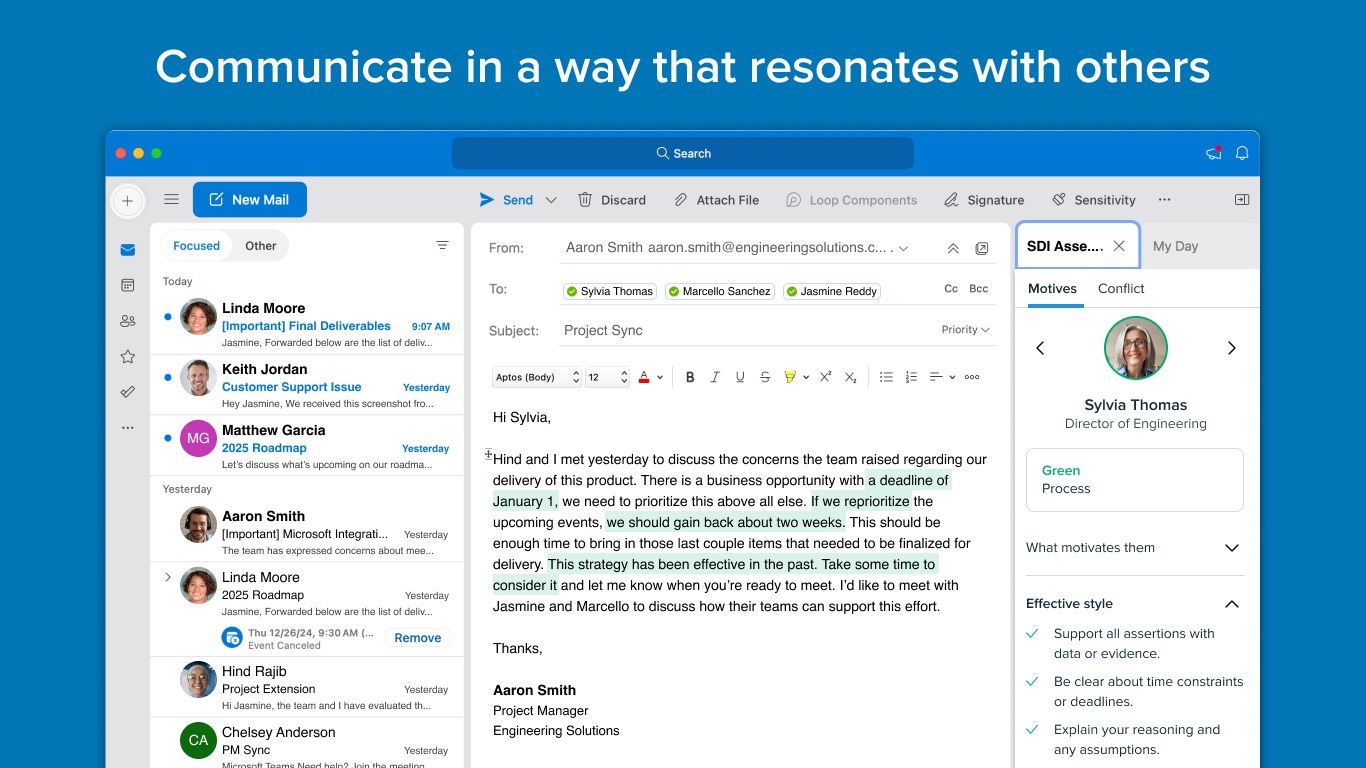Send the email
The width and height of the screenshot is (1366, 768).
click(506, 200)
